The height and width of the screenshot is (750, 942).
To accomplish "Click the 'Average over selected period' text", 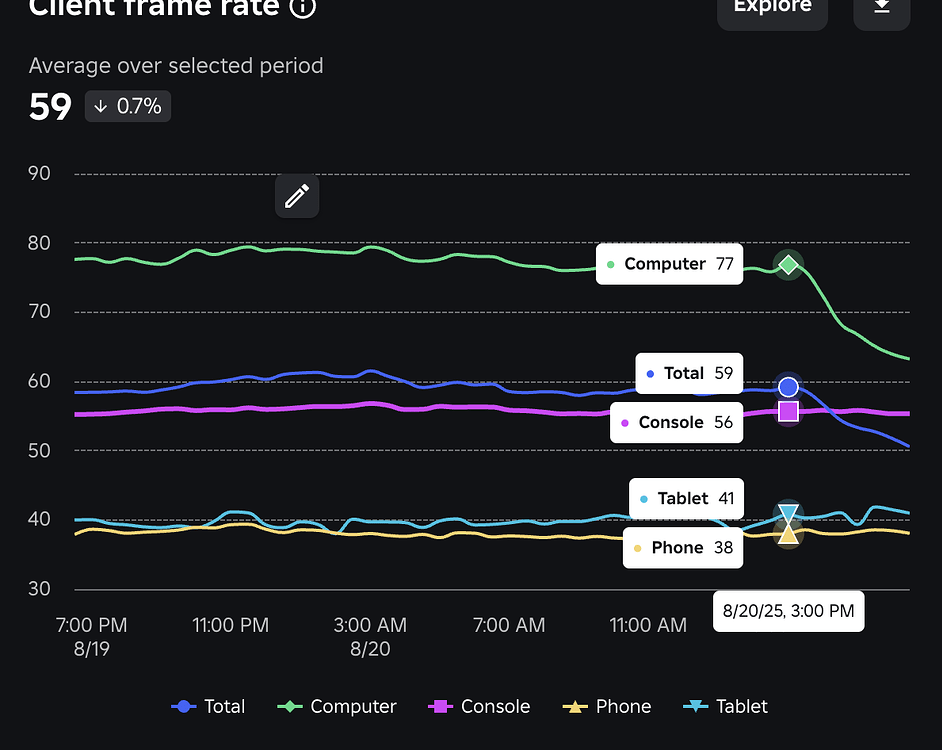I will [x=176, y=66].
